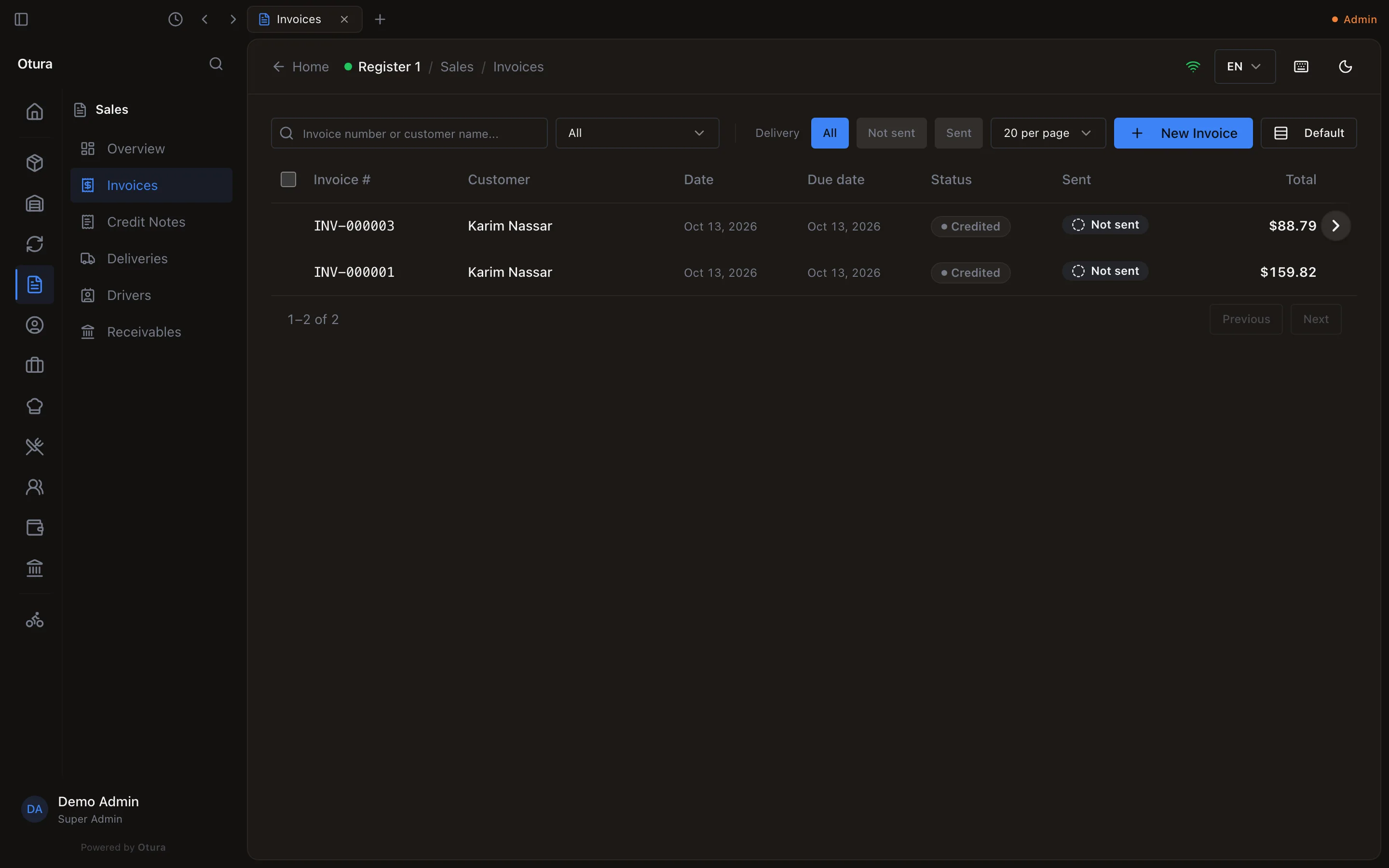Viewport: 1389px width, 868px height.
Task: Open the user circle icon in rail
Action: pyautogui.click(x=35, y=325)
